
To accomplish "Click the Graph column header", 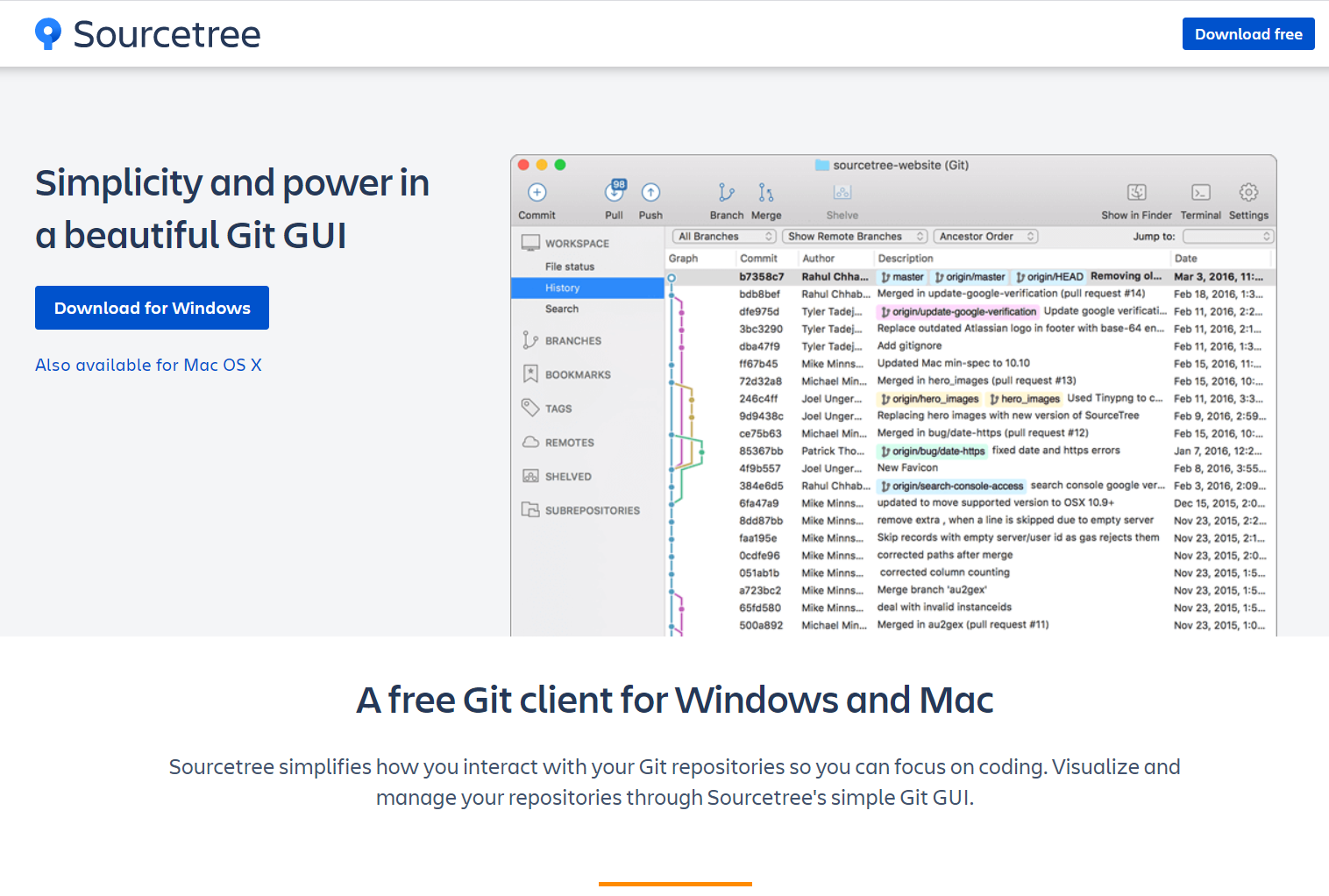I will tap(683, 259).
